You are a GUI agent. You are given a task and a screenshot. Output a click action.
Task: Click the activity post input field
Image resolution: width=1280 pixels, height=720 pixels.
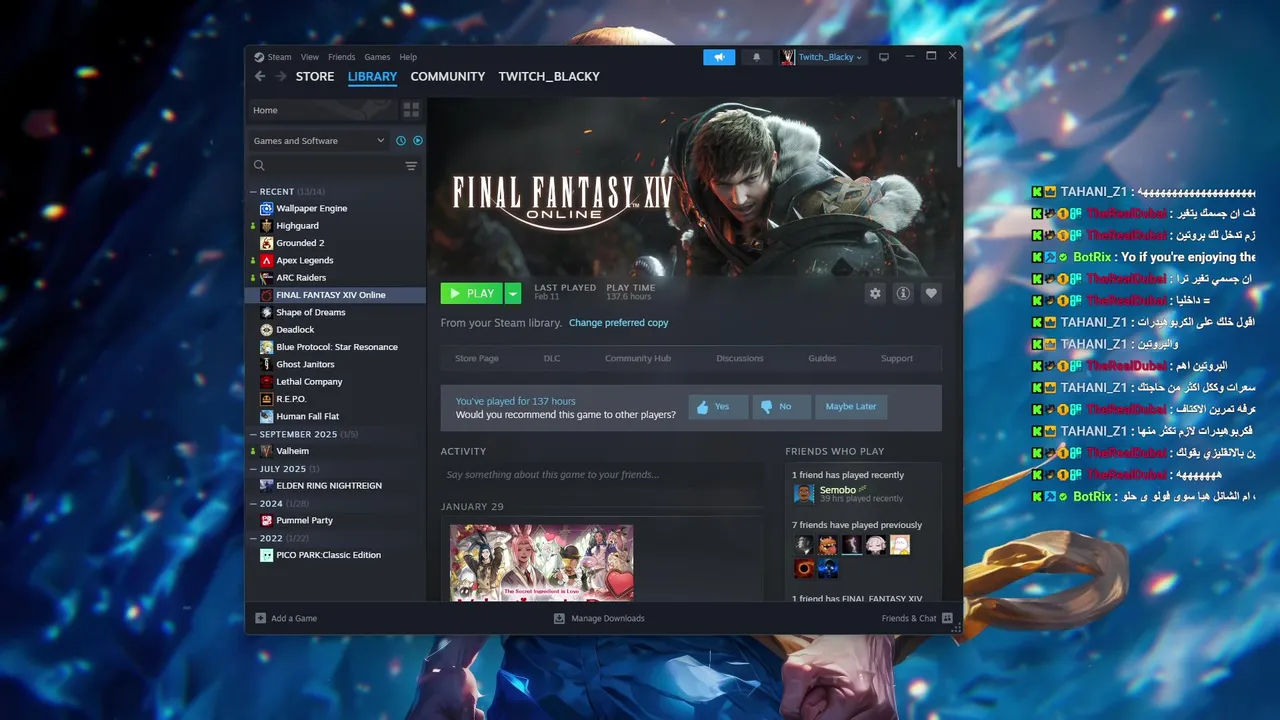coord(603,475)
